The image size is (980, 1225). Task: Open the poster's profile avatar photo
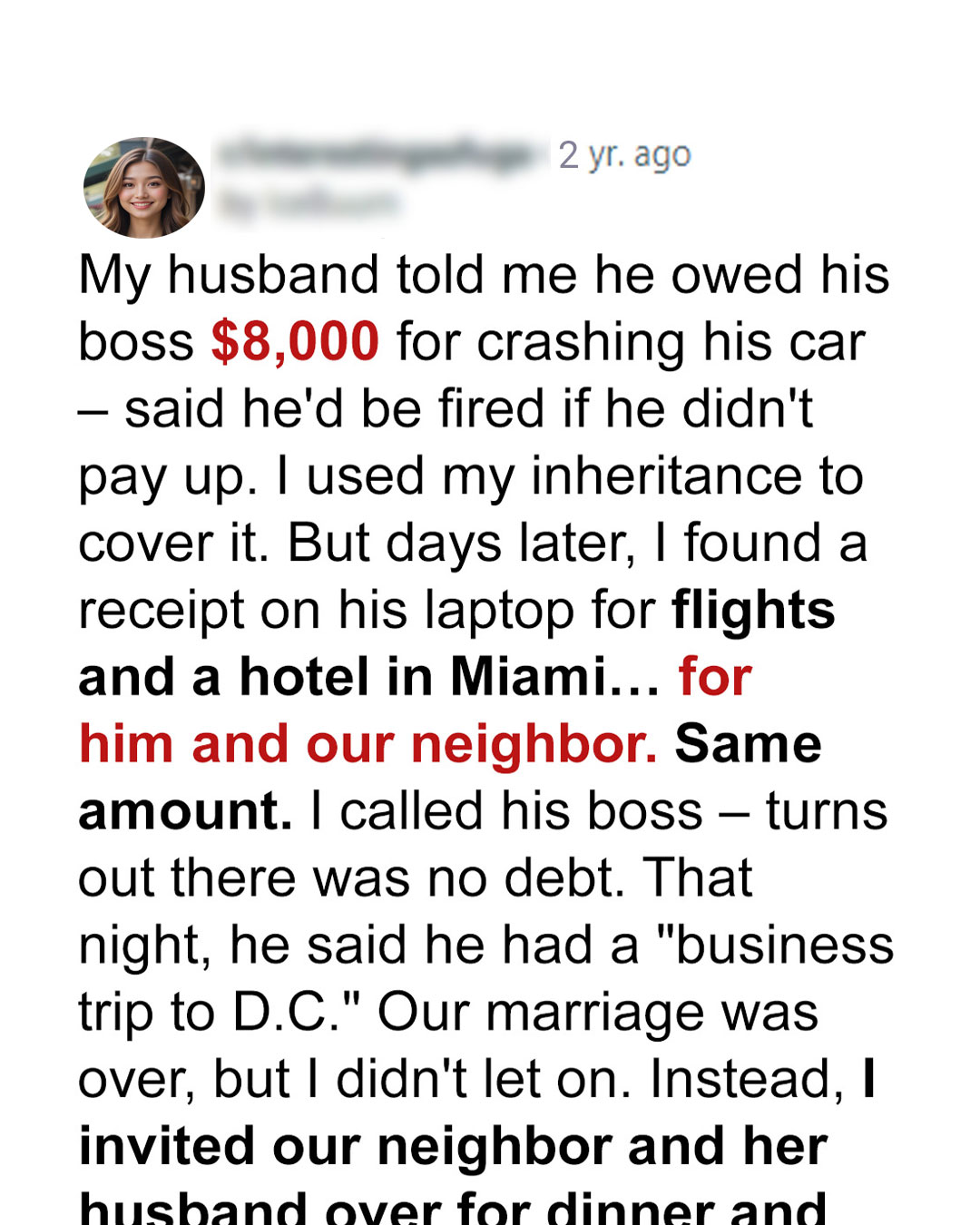point(144,188)
